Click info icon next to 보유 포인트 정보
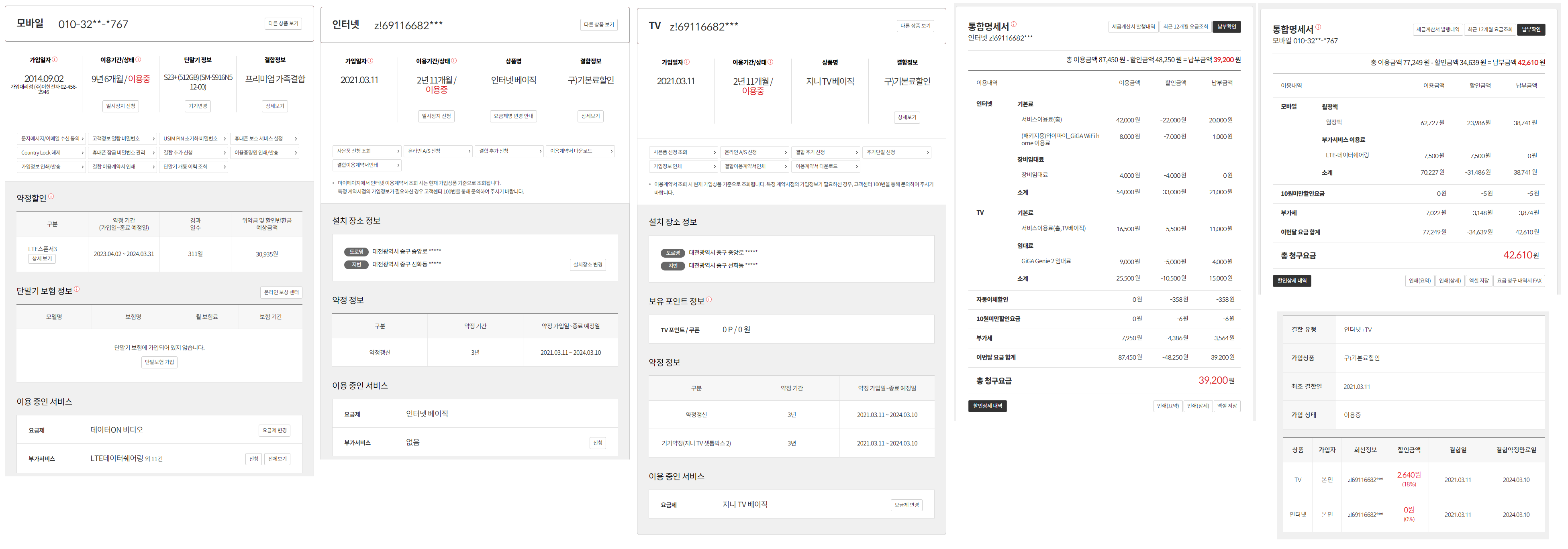 click(x=708, y=300)
